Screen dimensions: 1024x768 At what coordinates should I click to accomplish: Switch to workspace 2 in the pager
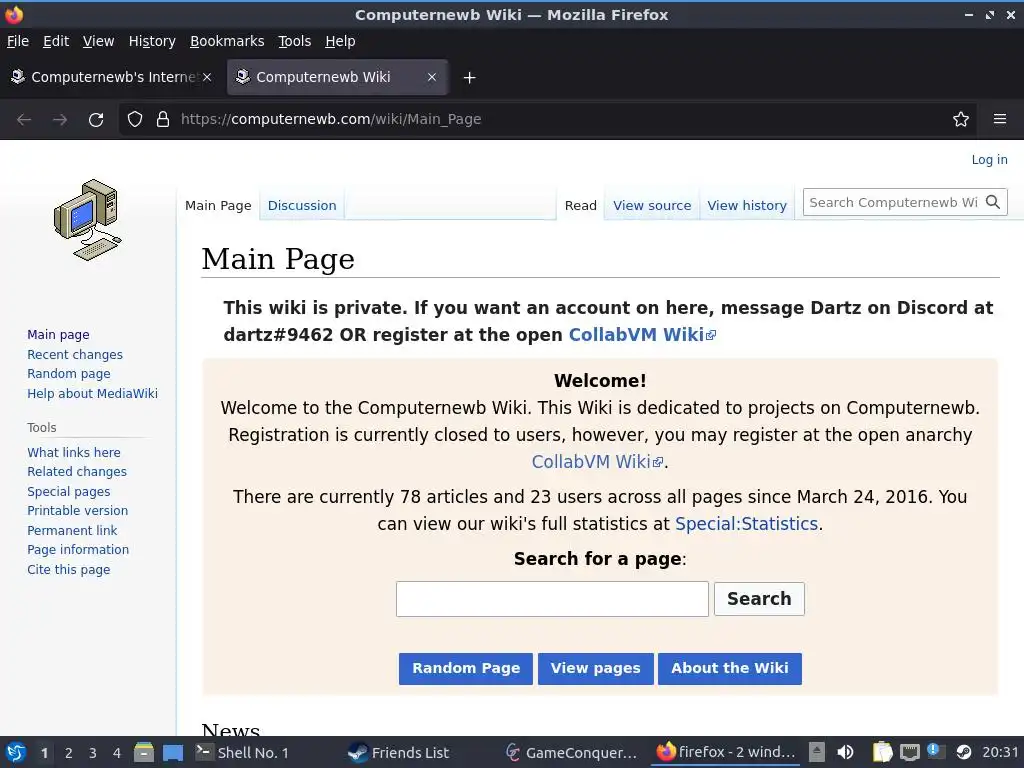tap(69, 753)
